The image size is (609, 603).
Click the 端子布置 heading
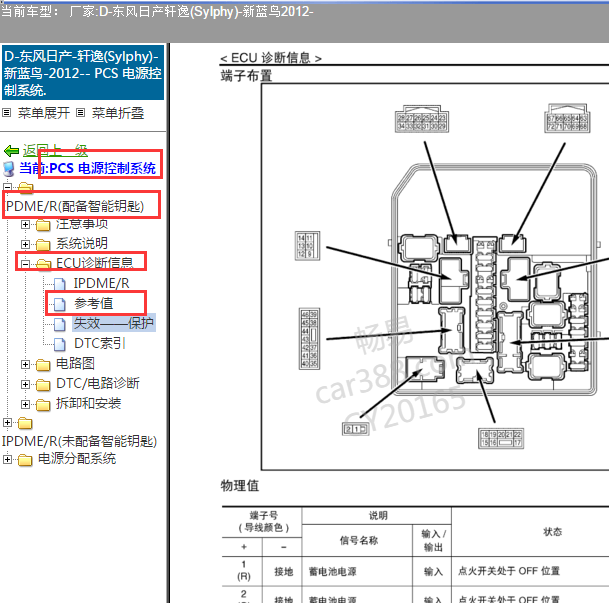[246, 75]
